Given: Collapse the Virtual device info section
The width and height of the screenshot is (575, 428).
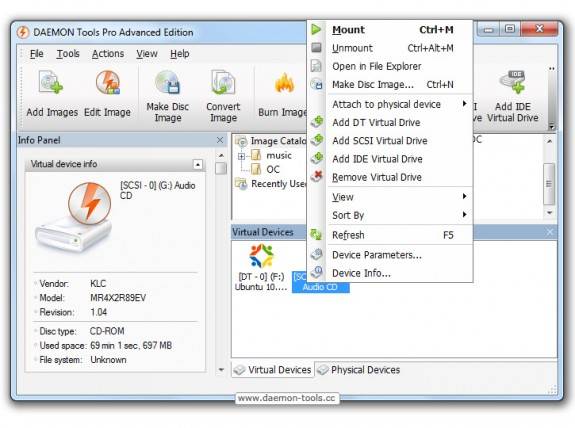Looking at the screenshot, I should point(198,164).
